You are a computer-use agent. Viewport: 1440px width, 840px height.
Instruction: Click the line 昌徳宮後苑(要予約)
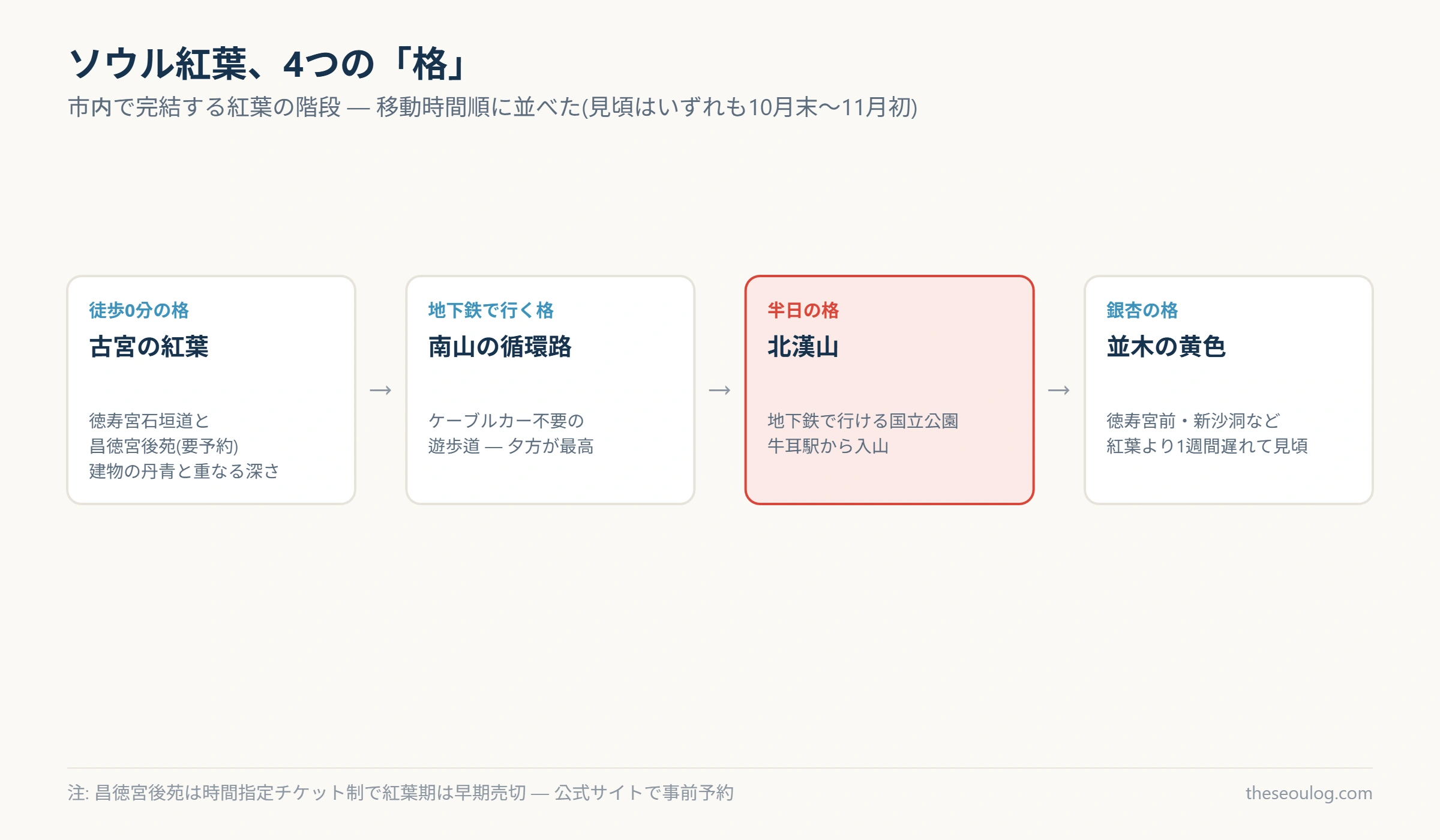164,446
